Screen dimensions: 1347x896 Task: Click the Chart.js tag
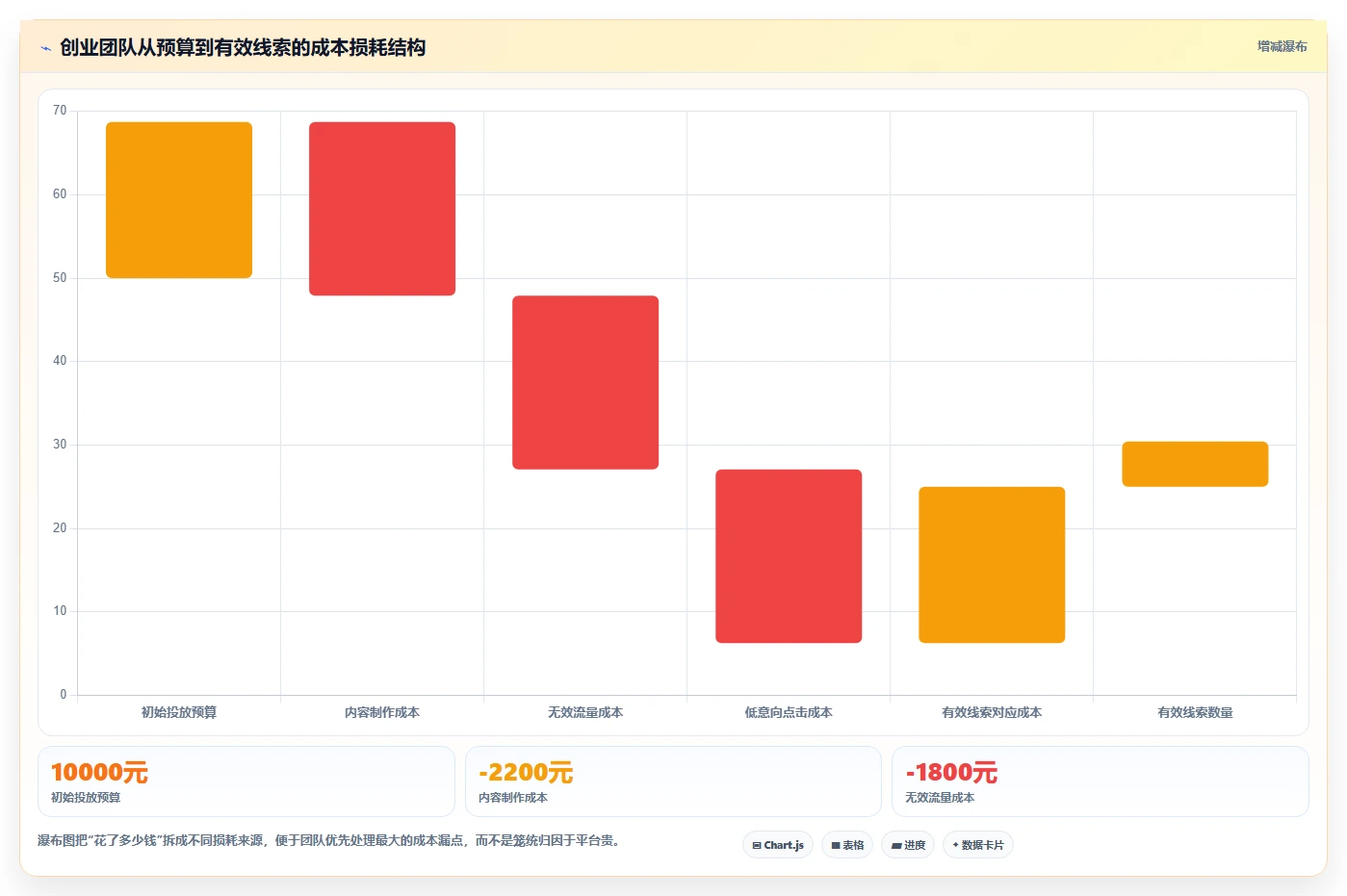tap(778, 845)
